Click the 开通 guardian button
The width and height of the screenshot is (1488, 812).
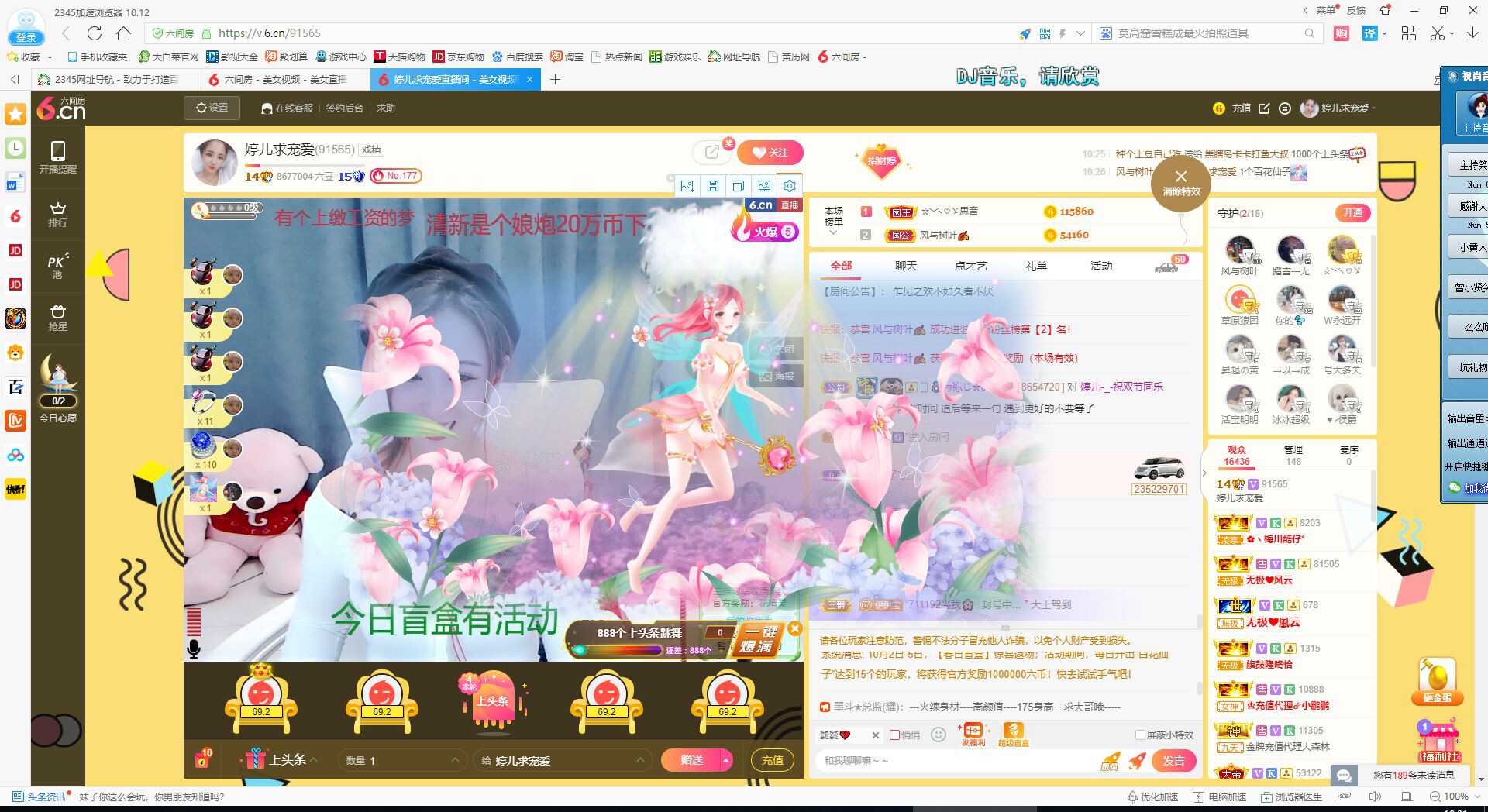click(x=1353, y=213)
